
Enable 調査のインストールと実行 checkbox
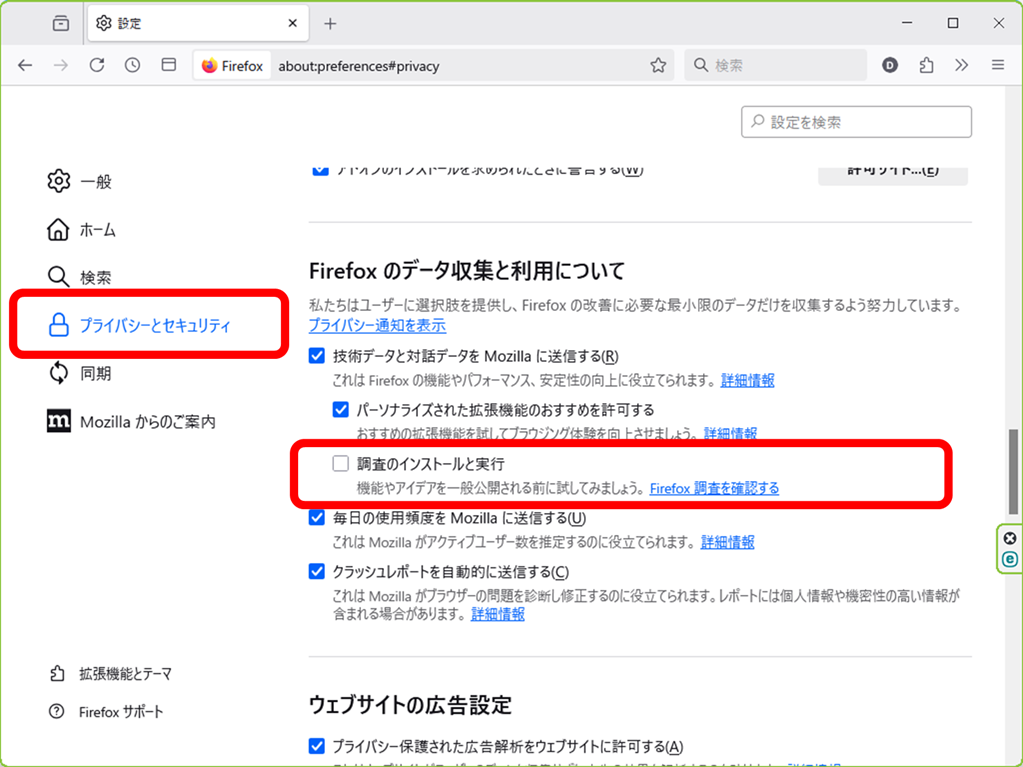click(341, 464)
